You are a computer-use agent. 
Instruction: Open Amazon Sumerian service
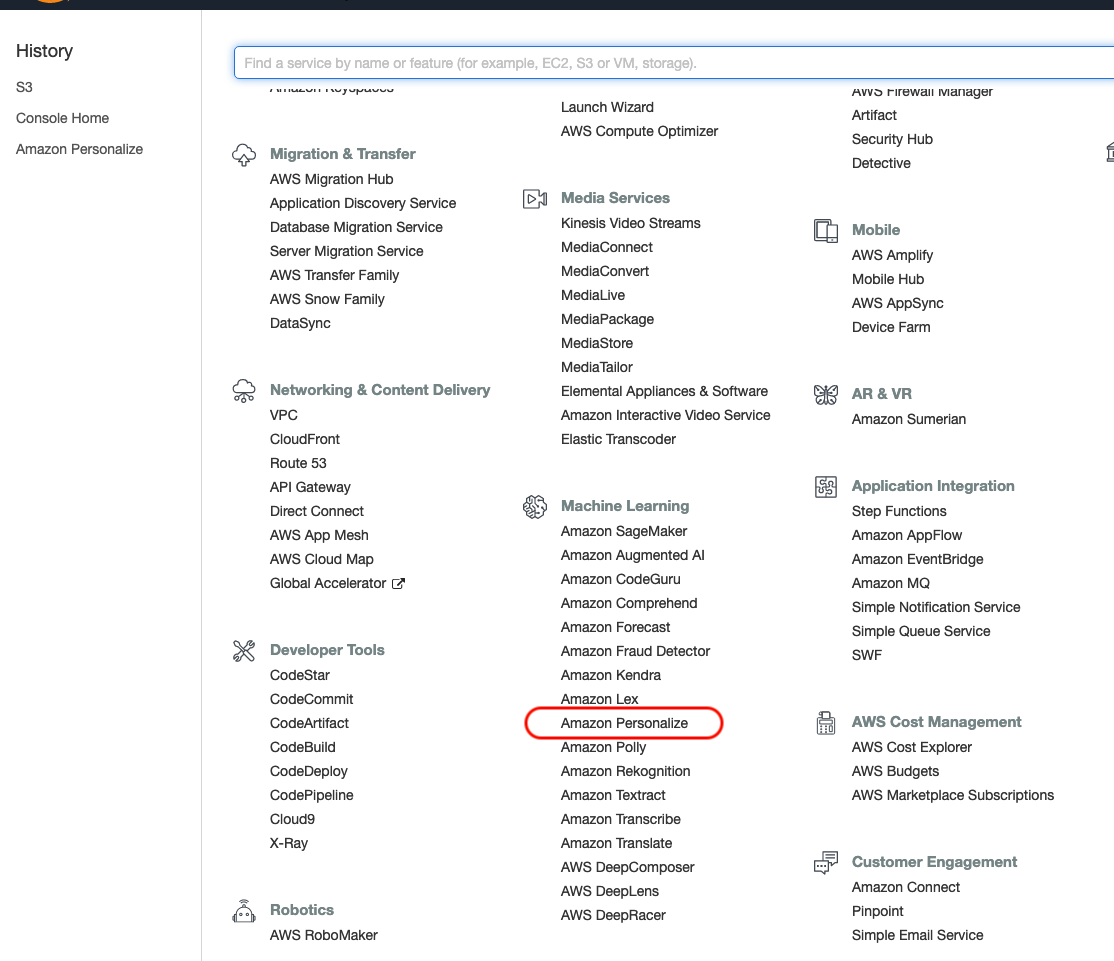(x=909, y=419)
